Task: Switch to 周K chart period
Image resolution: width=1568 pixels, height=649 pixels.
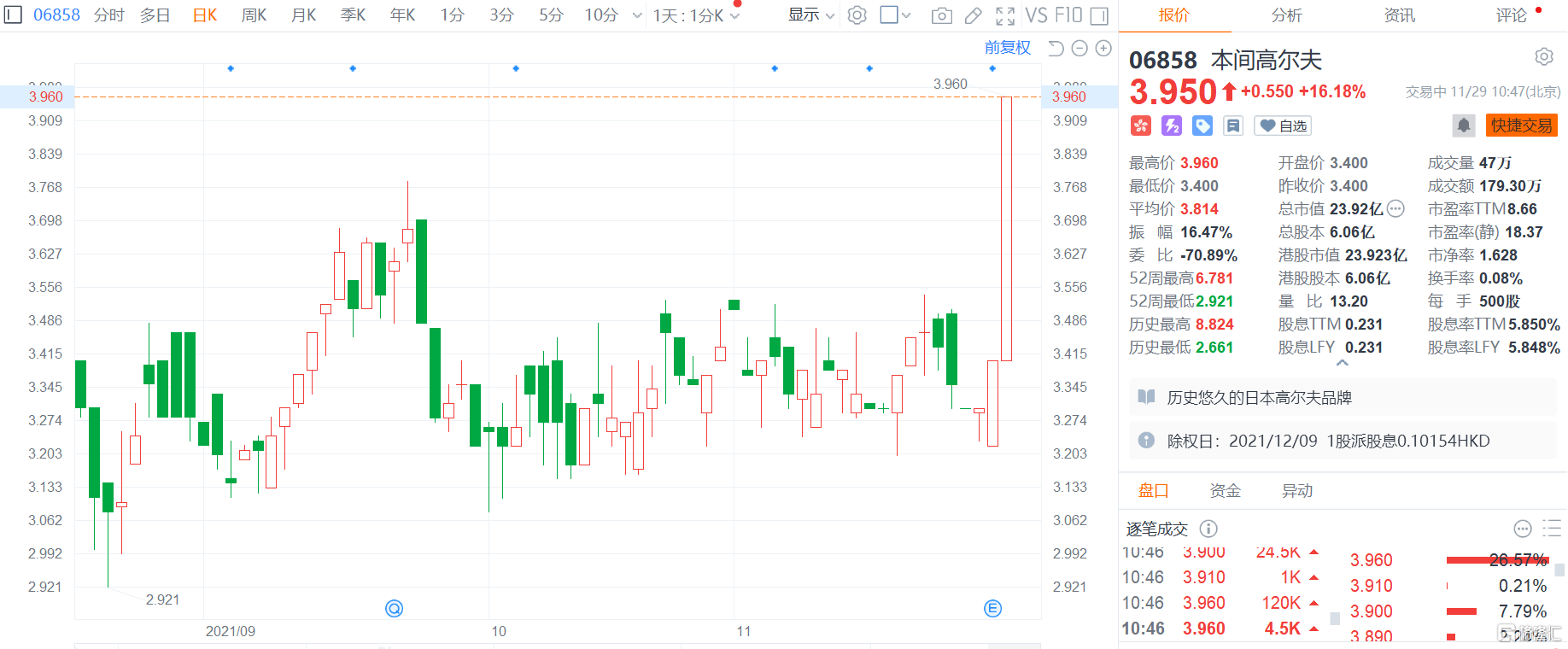Action: tap(254, 15)
